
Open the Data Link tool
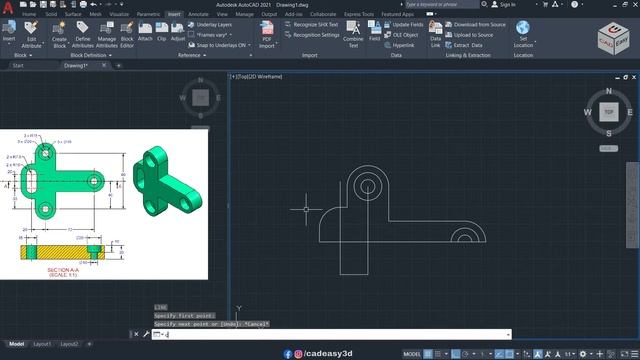point(436,34)
